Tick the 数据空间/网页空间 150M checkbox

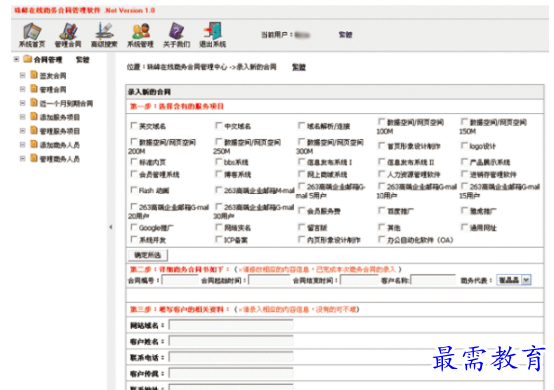(464, 122)
